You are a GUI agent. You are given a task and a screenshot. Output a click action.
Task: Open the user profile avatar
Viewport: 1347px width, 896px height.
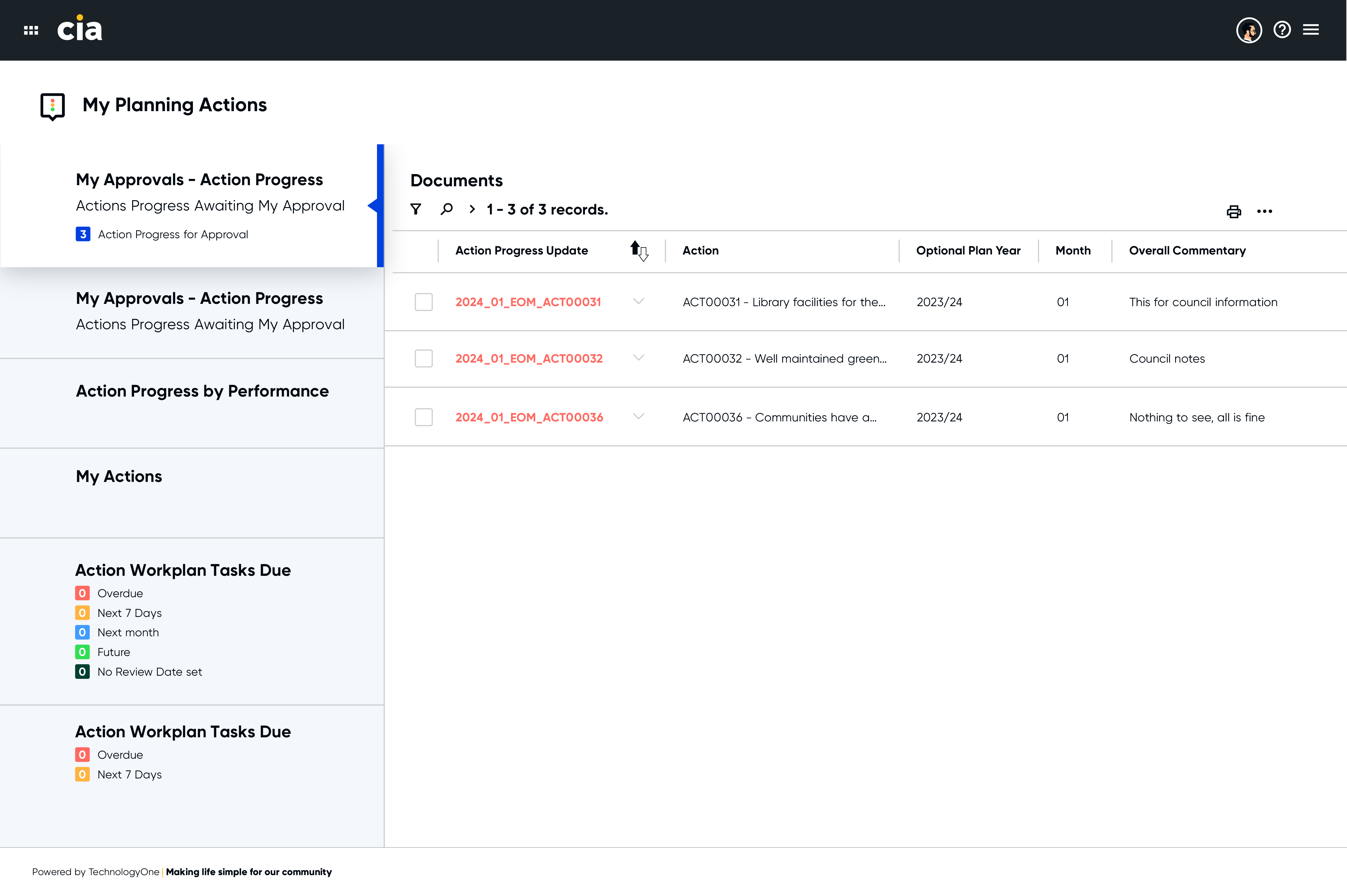[x=1249, y=30]
